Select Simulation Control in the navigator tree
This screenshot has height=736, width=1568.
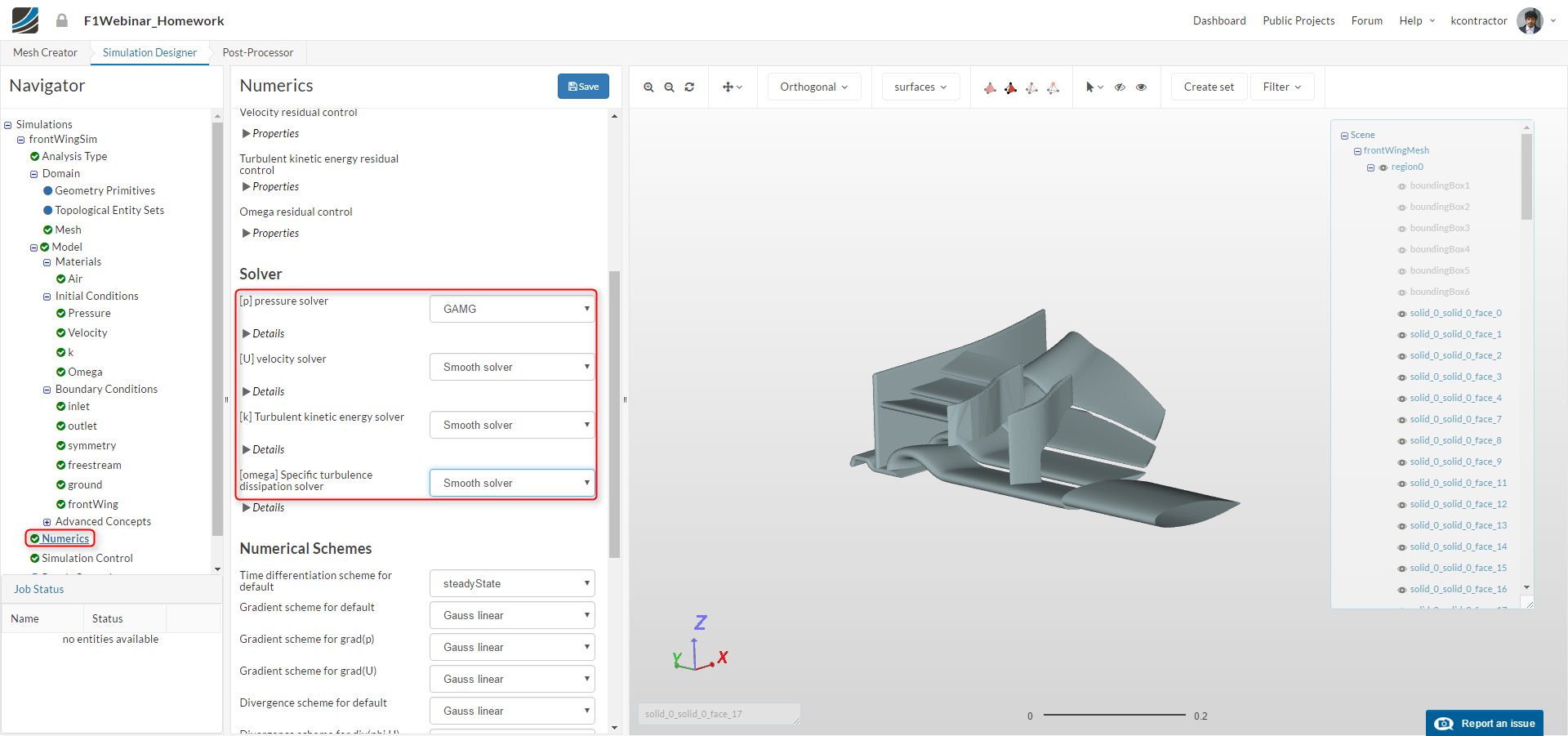87,559
